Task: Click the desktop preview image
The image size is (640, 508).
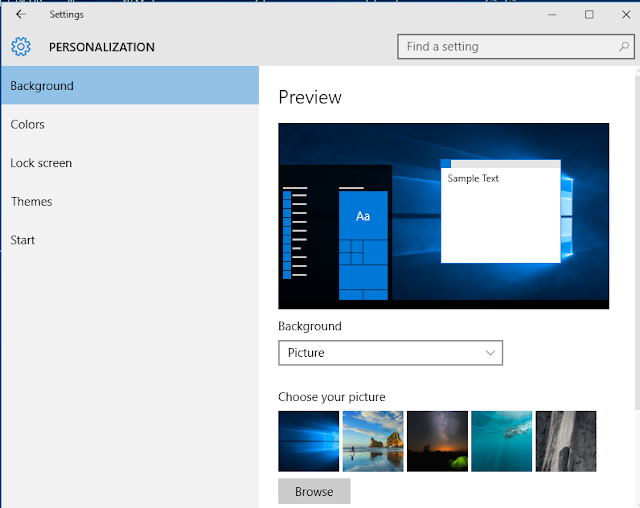Action: click(444, 216)
